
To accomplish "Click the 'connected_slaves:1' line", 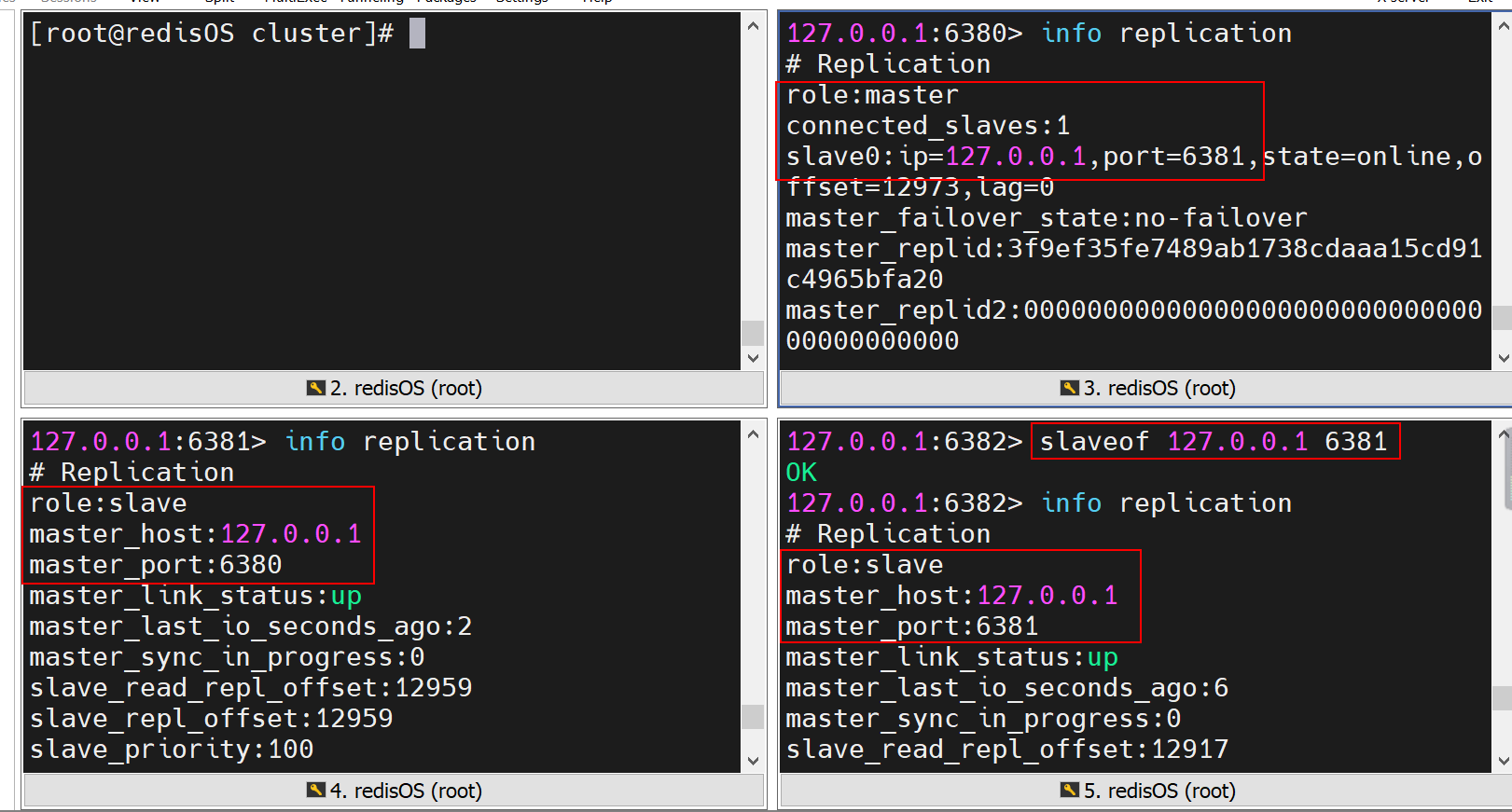I will pos(928,126).
